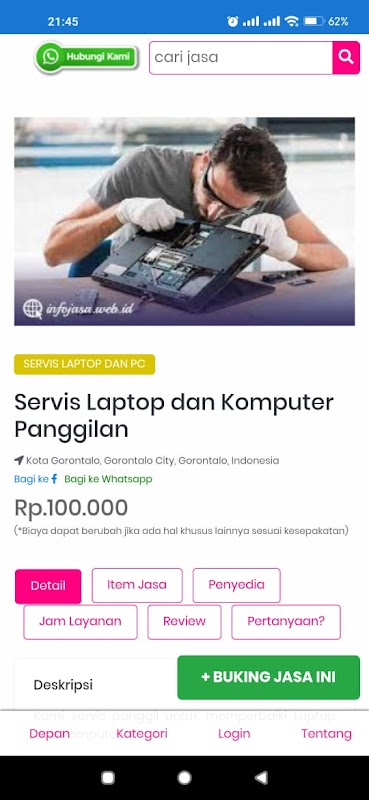
Task: Tap the alarm icon in status bar
Action: (233, 21)
